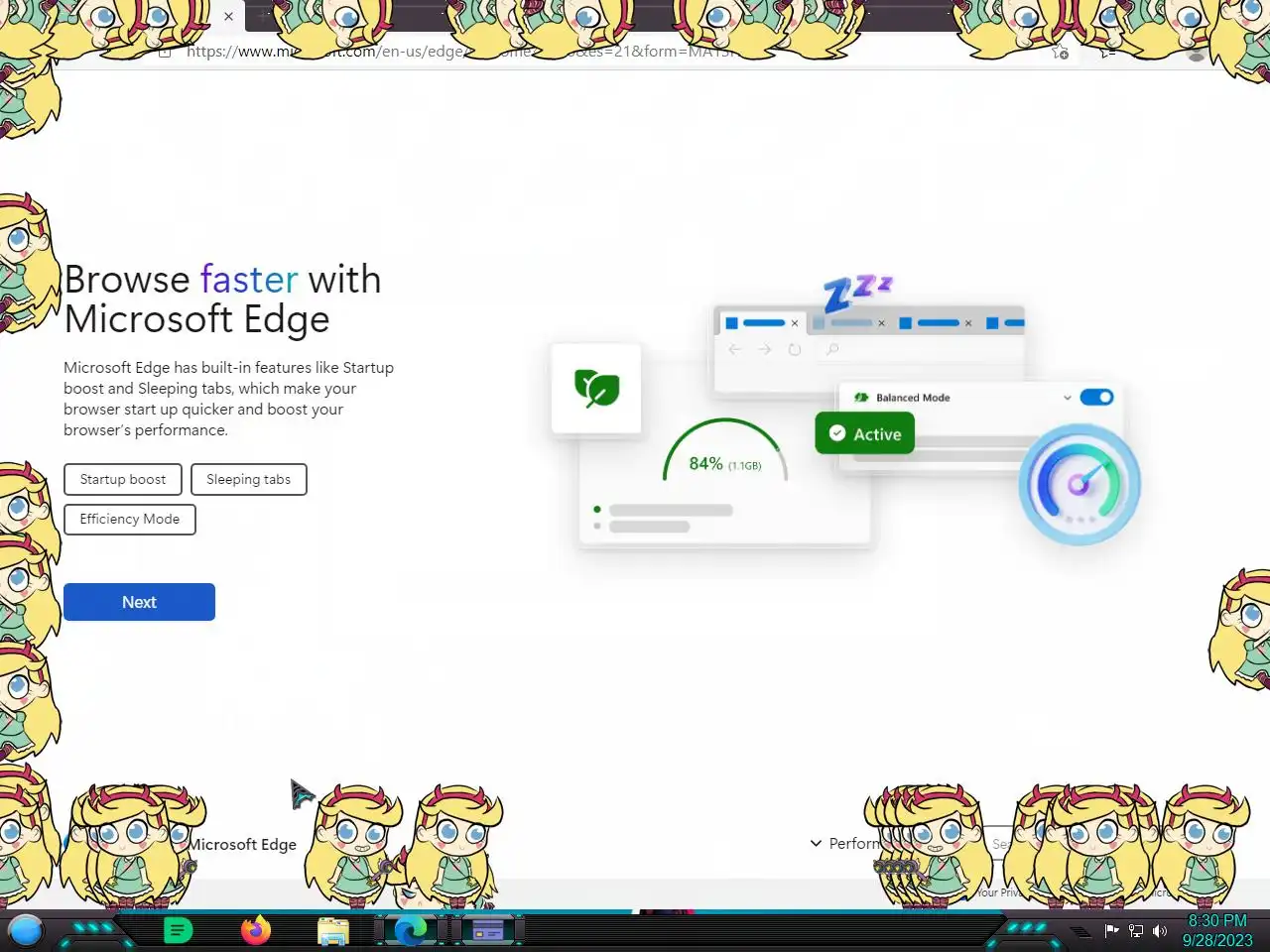Viewport: 1270px width, 952px height.
Task: Click the Next button
Action: [x=139, y=602]
